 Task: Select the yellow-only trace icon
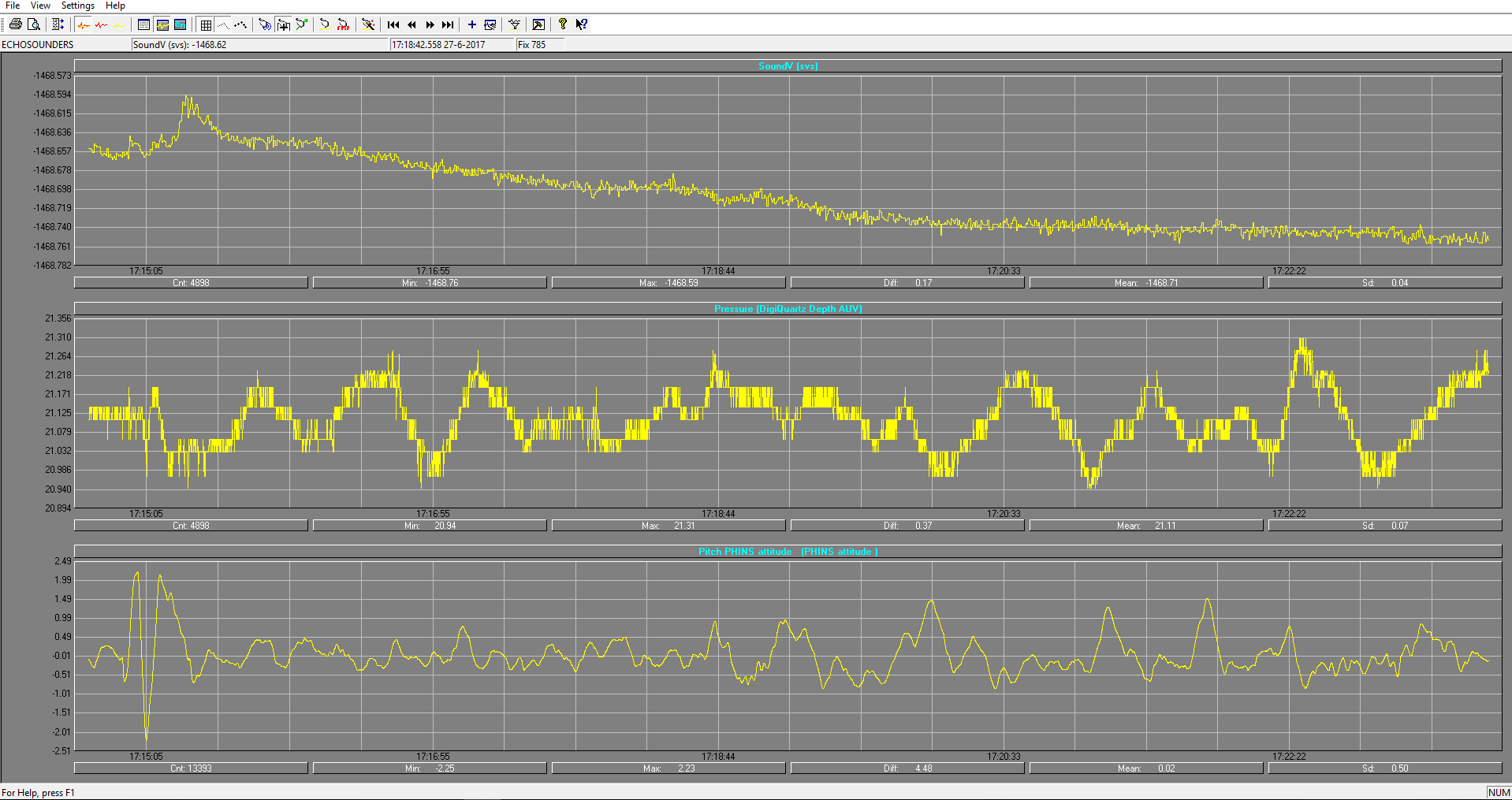click(119, 24)
